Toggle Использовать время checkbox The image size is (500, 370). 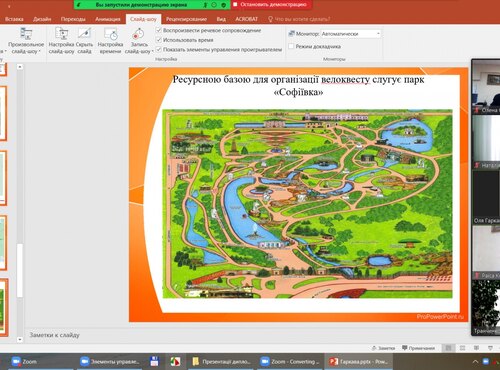pos(159,40)
